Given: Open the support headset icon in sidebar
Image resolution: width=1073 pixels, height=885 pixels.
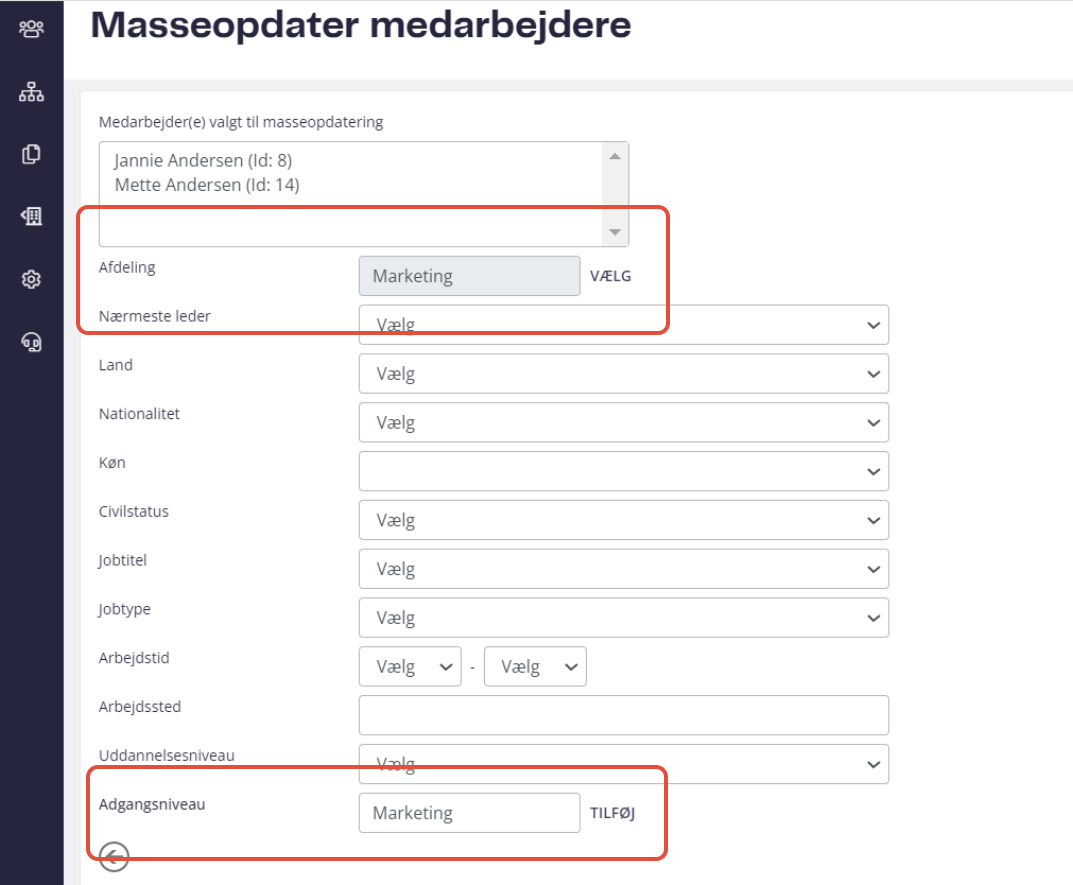Looking at the screenshot, I should (31, 342).
